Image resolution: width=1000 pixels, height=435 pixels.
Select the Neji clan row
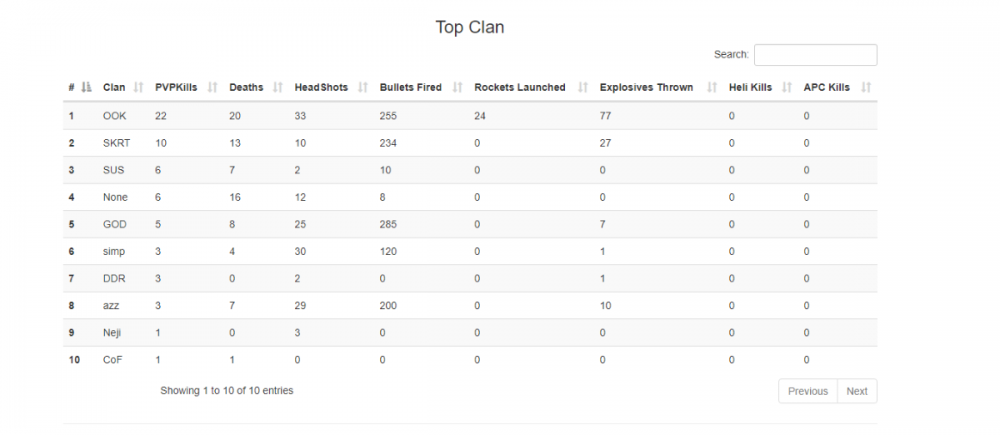114,332
